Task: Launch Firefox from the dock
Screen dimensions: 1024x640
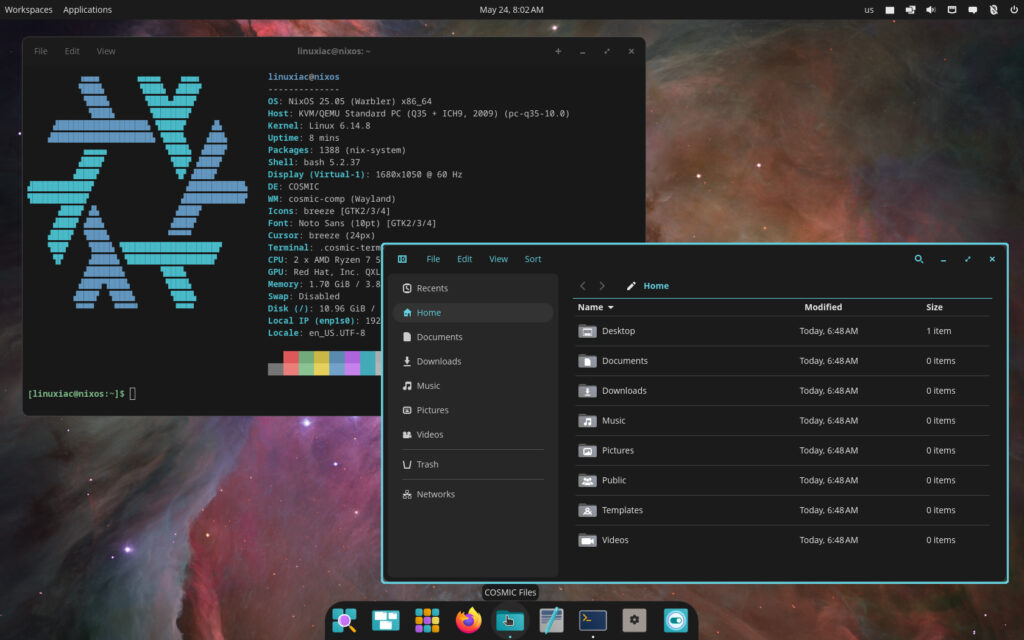Action: [x=468, y=620]
